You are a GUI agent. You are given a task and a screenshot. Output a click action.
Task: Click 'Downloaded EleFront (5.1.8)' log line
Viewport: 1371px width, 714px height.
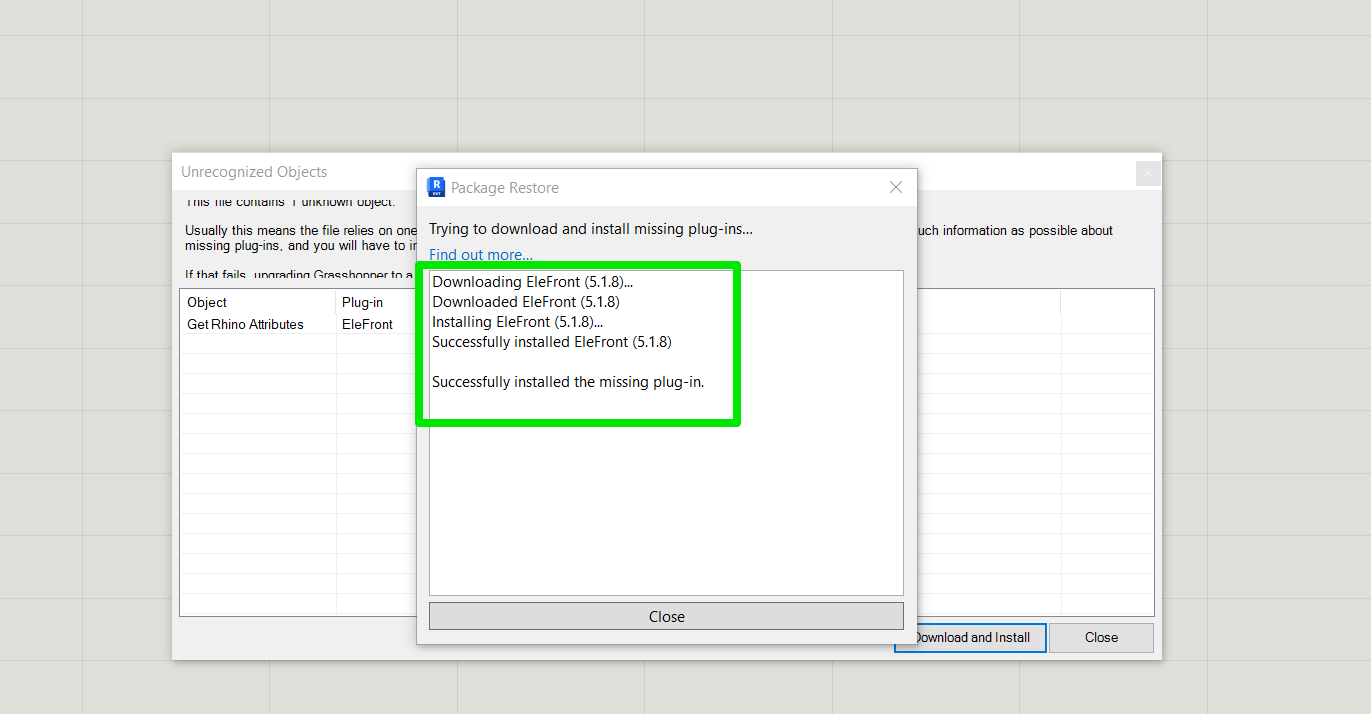(526, 302)
